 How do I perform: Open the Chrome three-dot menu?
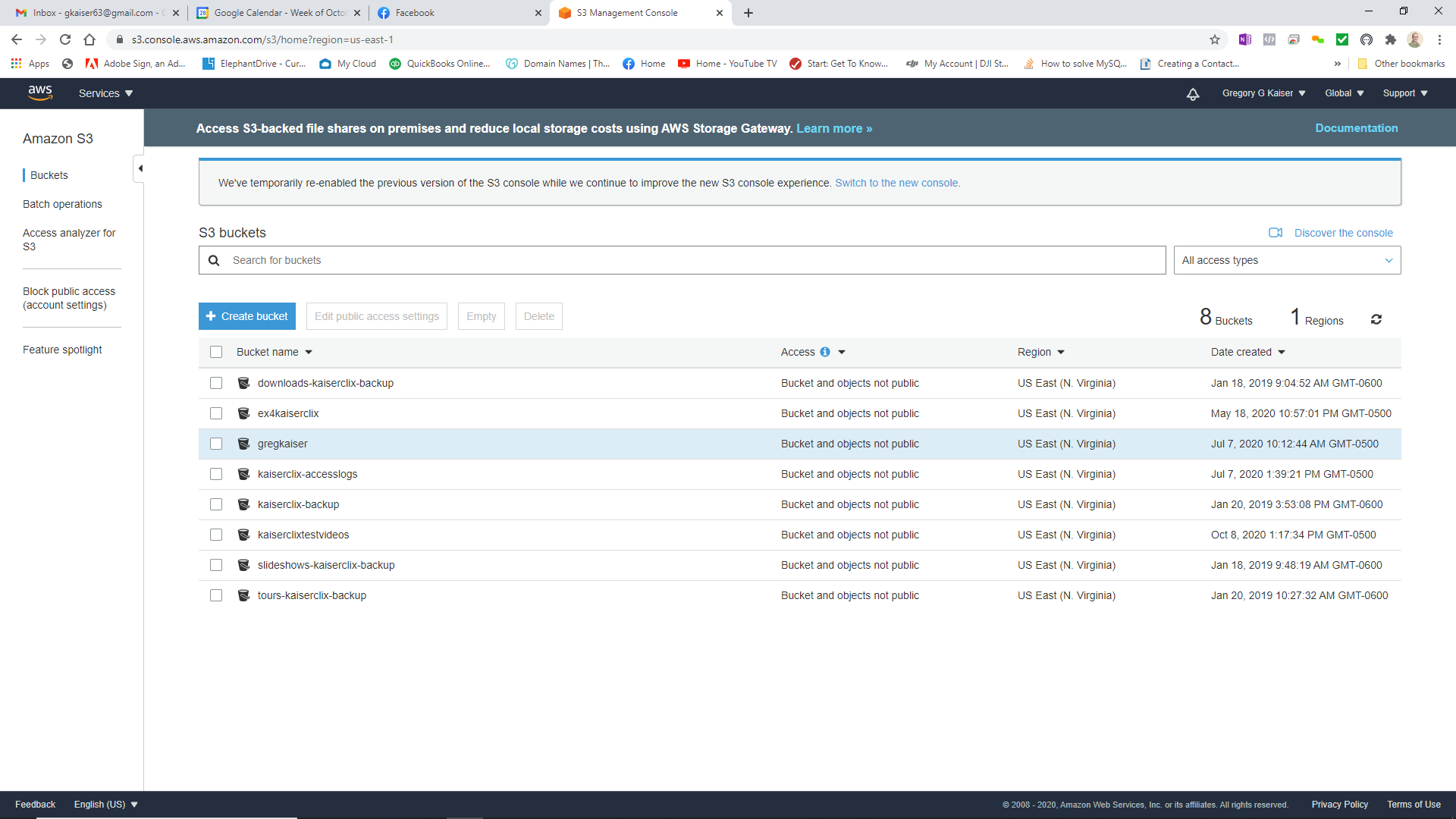coord(1439,39)
